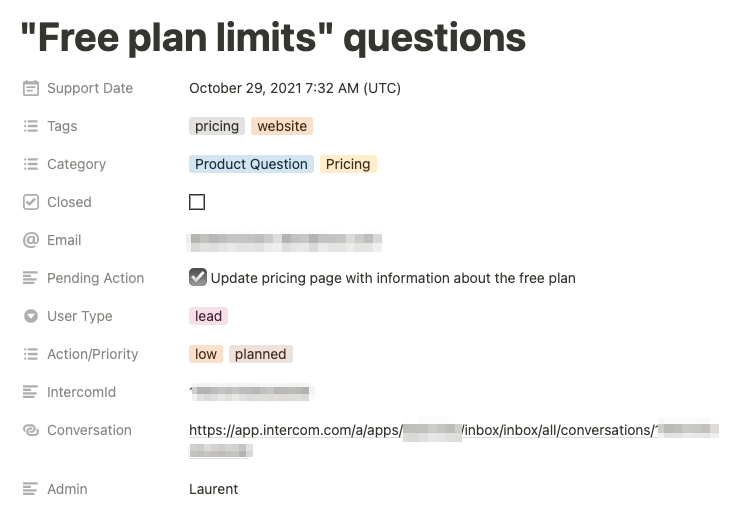The width and height of the screenshot is (737, 514).
Task: Click the Email at-sign property icon
Action: pyautogui.click(x=30, y=240)
